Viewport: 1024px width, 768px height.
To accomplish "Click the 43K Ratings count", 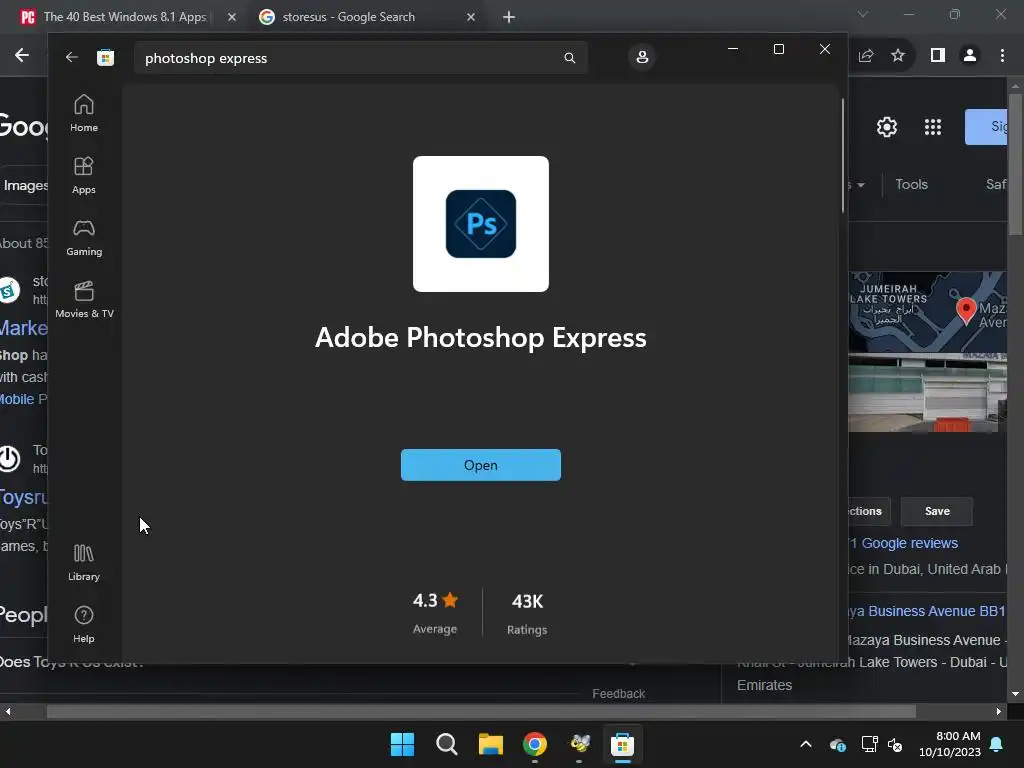I will 527,613.
